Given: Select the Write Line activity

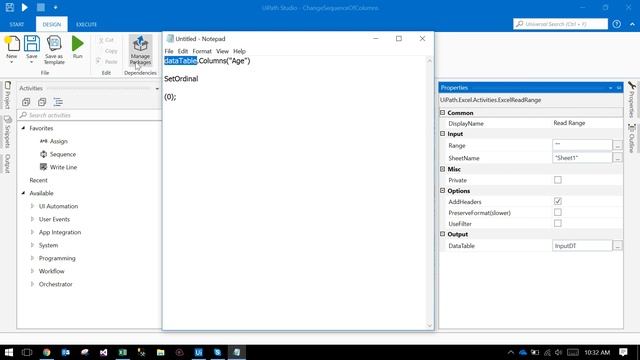Looking at the screenshot, I should [x=58, y=167].
